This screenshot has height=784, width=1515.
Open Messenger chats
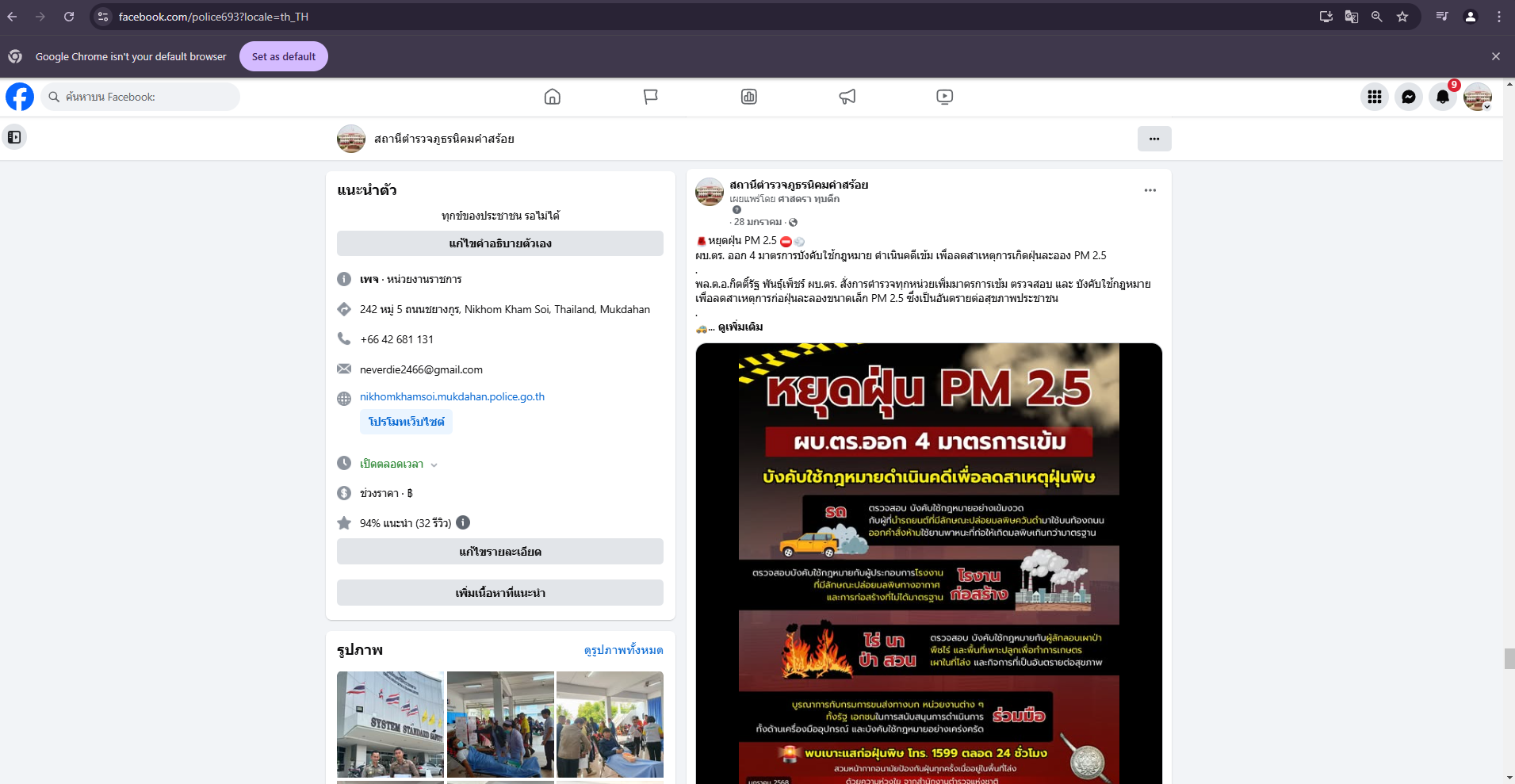[x=1408, y=97]
